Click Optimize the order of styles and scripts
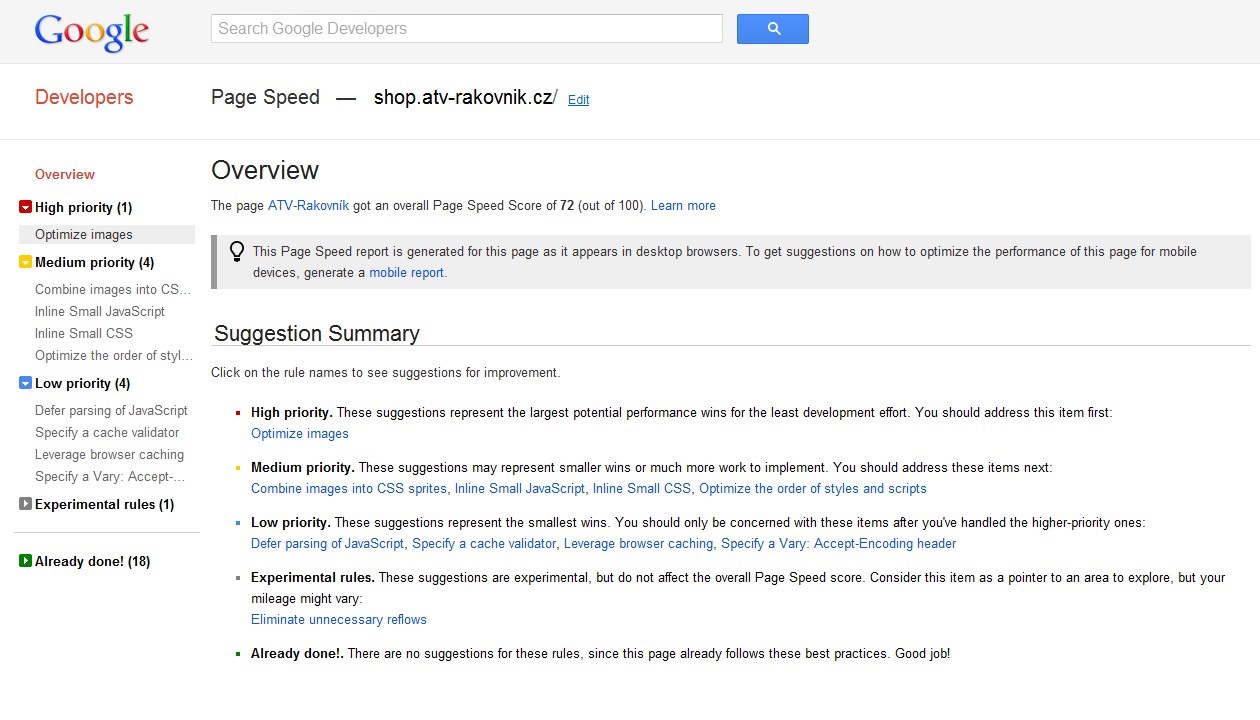This screenshot has height=720, width=1260. coord(813,488)
